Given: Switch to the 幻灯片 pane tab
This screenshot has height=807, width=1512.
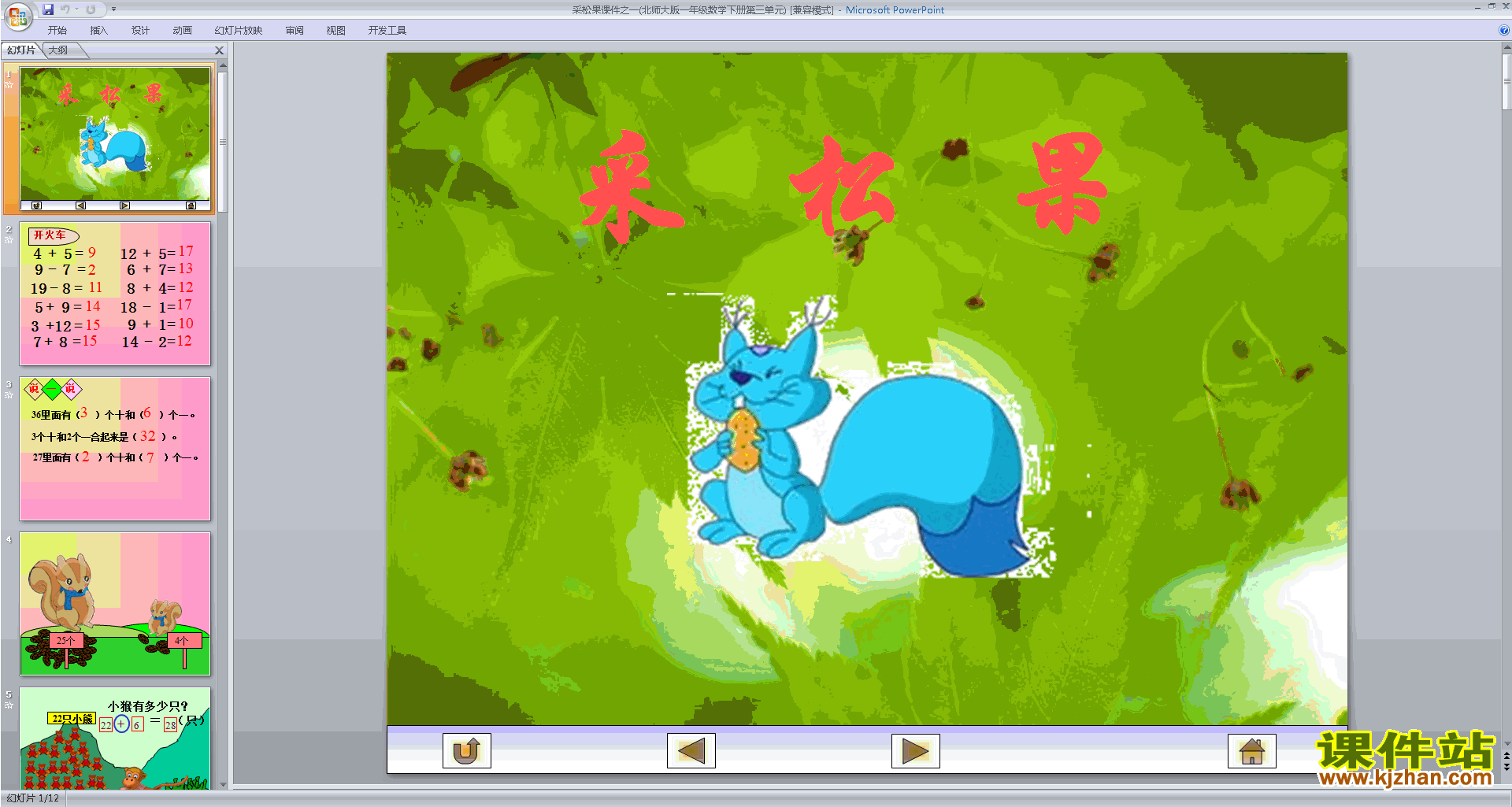Looking at the screenshot, I should pos(21,50).
